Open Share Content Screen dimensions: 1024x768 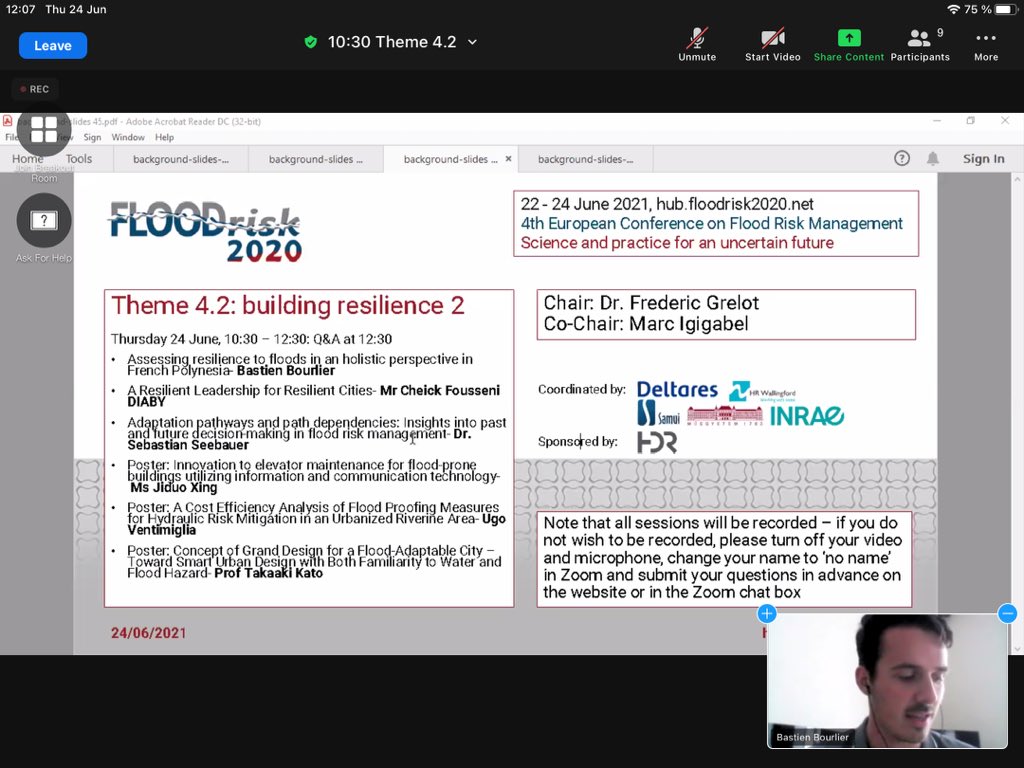coord(848,44)
